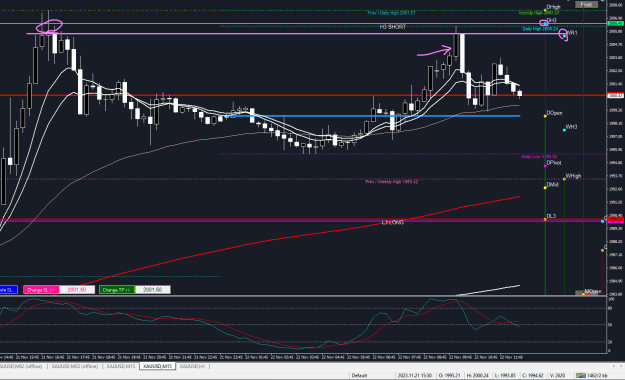The height and width of the screenshot is (380, 625).
Task: Click the 50 level on oscillator scale
Action: click(x=610, y=325)
